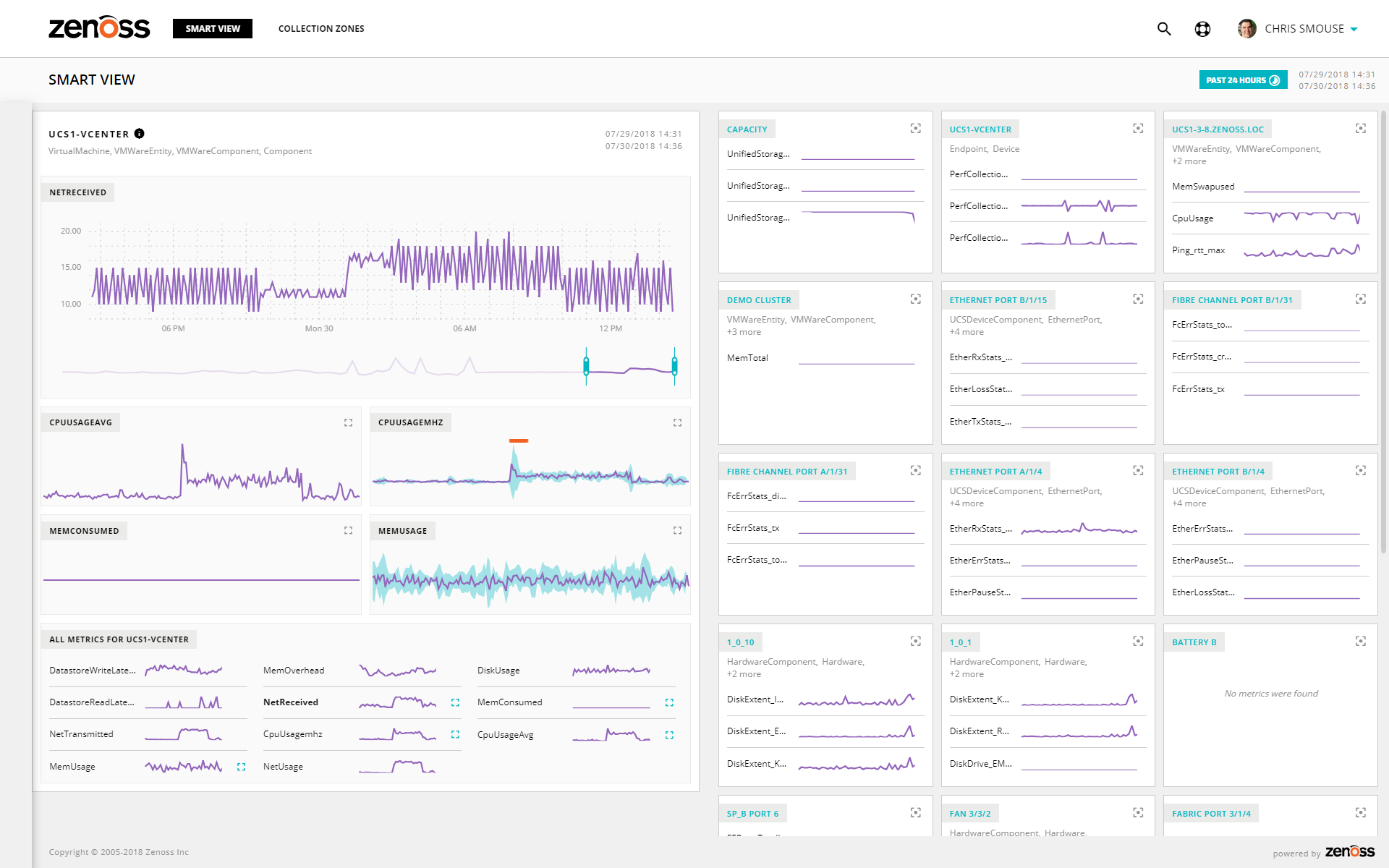Click focus icon on FIBRE CHANNEL PORT B/1/31 card
This screenshot has height=868, width=1389.
click(1360, 299)
